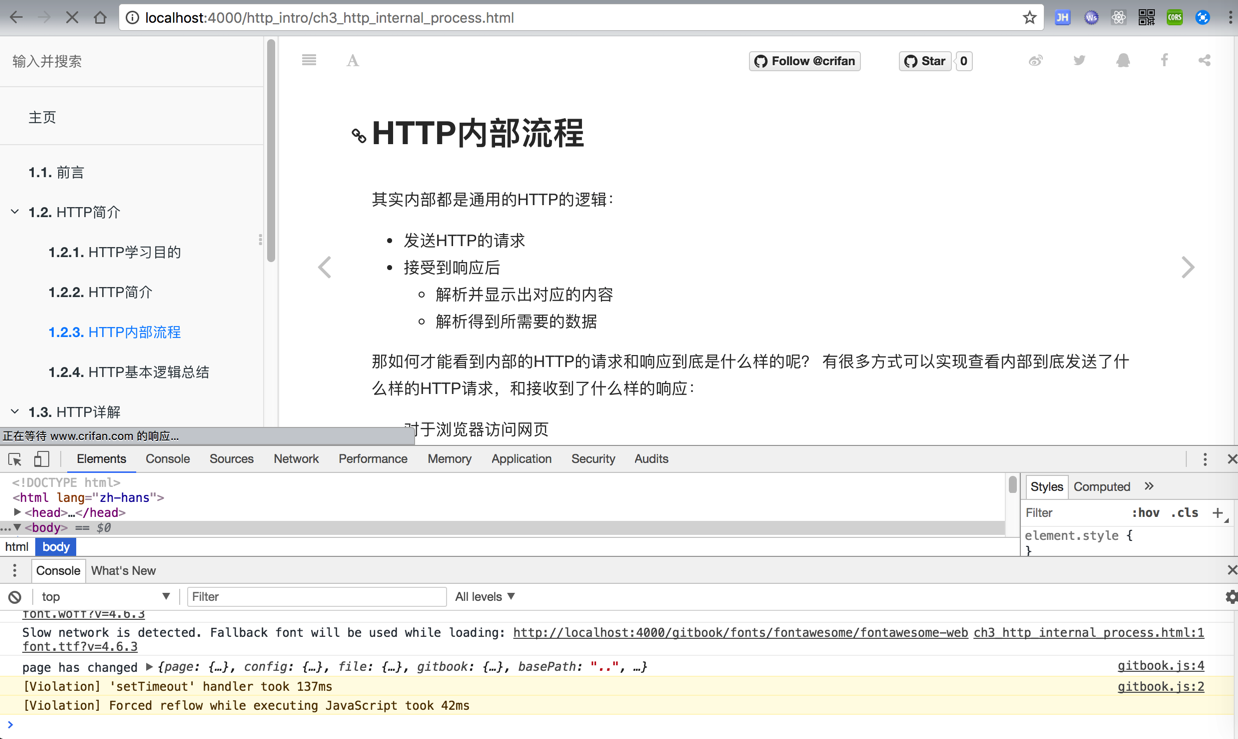Image resolution: width=1238 pixels, height=739 pixels.
Task: Select body in breadcrumb bar
Action: (x=56, y=547)
